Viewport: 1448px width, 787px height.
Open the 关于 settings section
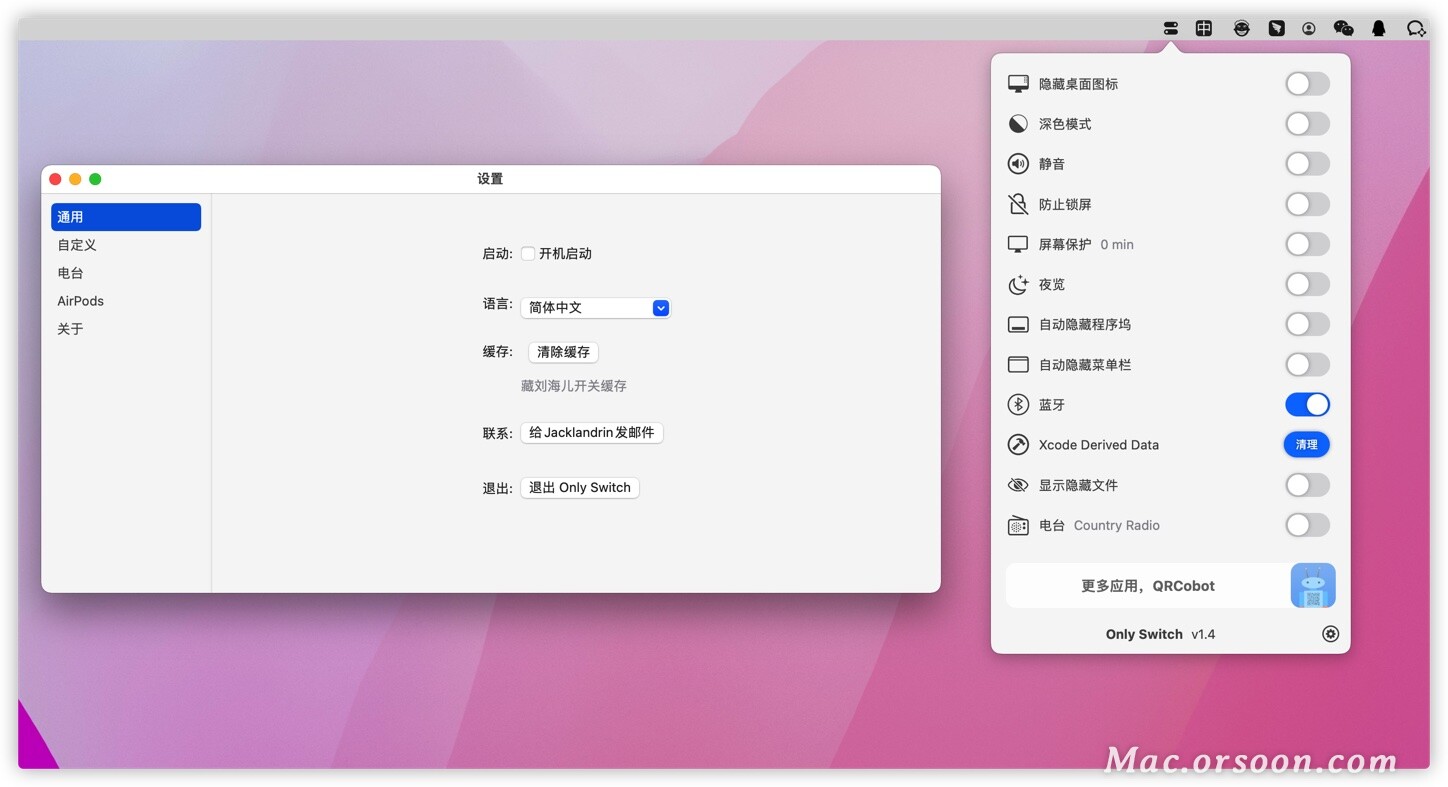point(126,329)
